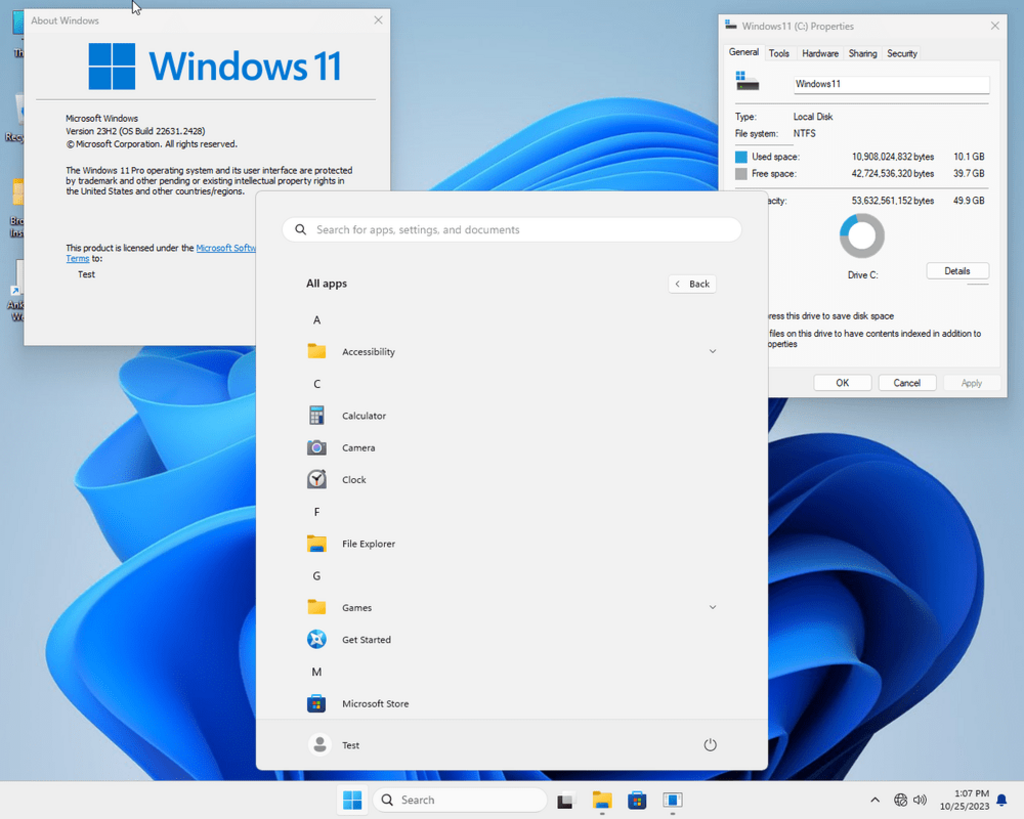Expand the Games folder chevron
1024x819 pixels.
(x=712, y=607)
